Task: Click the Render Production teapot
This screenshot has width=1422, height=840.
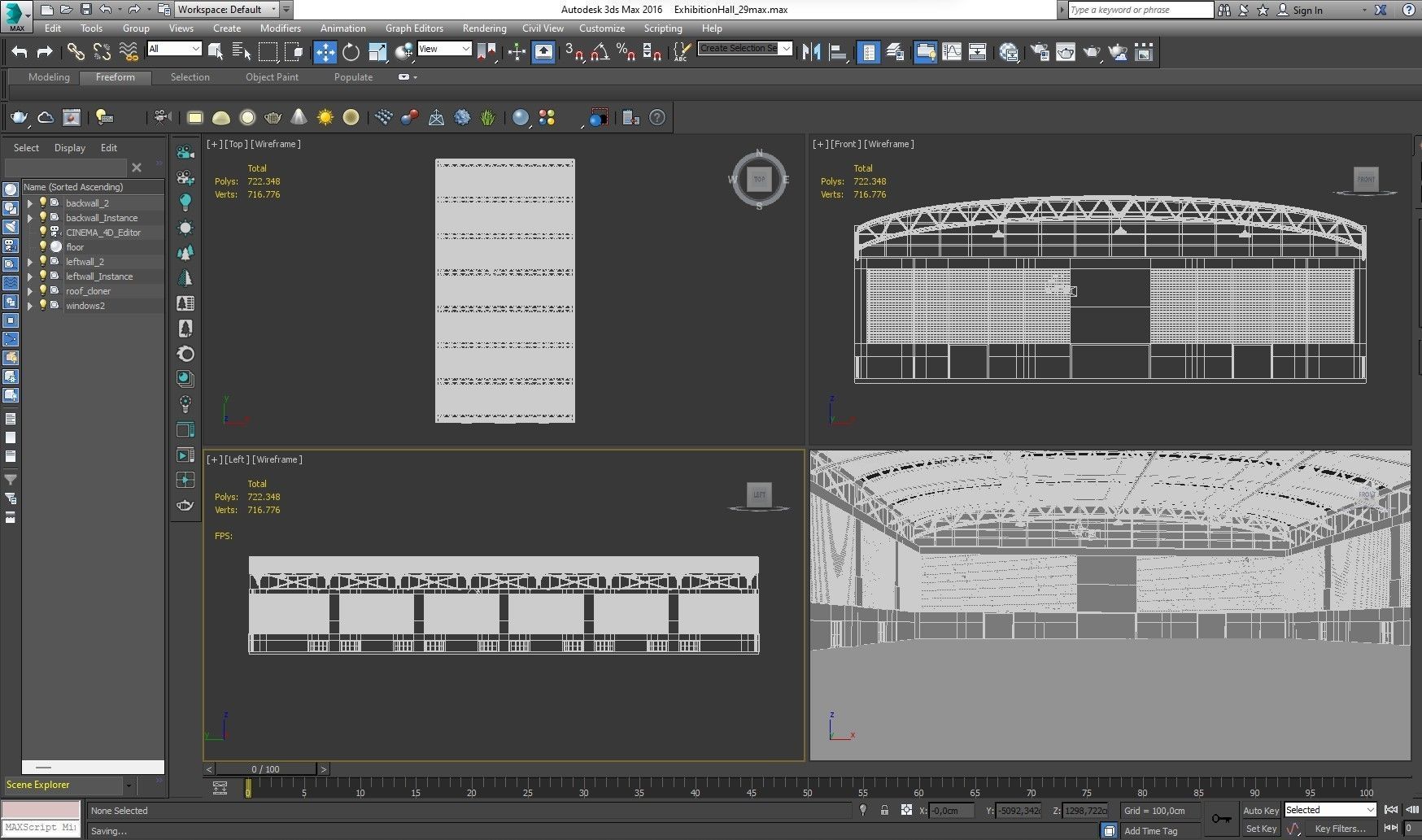Action: [x=1092, y=52]
